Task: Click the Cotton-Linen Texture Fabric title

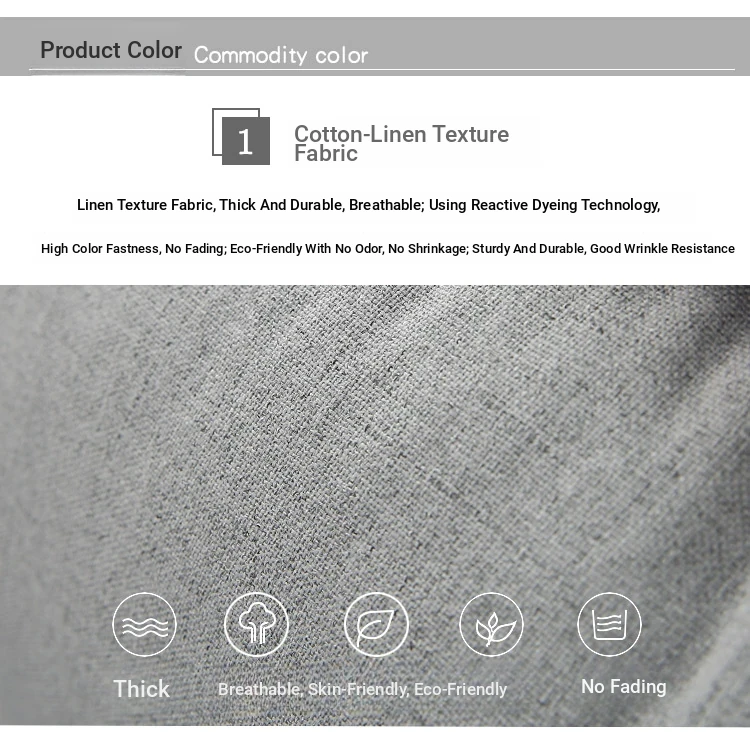Action: pos(401,143)
